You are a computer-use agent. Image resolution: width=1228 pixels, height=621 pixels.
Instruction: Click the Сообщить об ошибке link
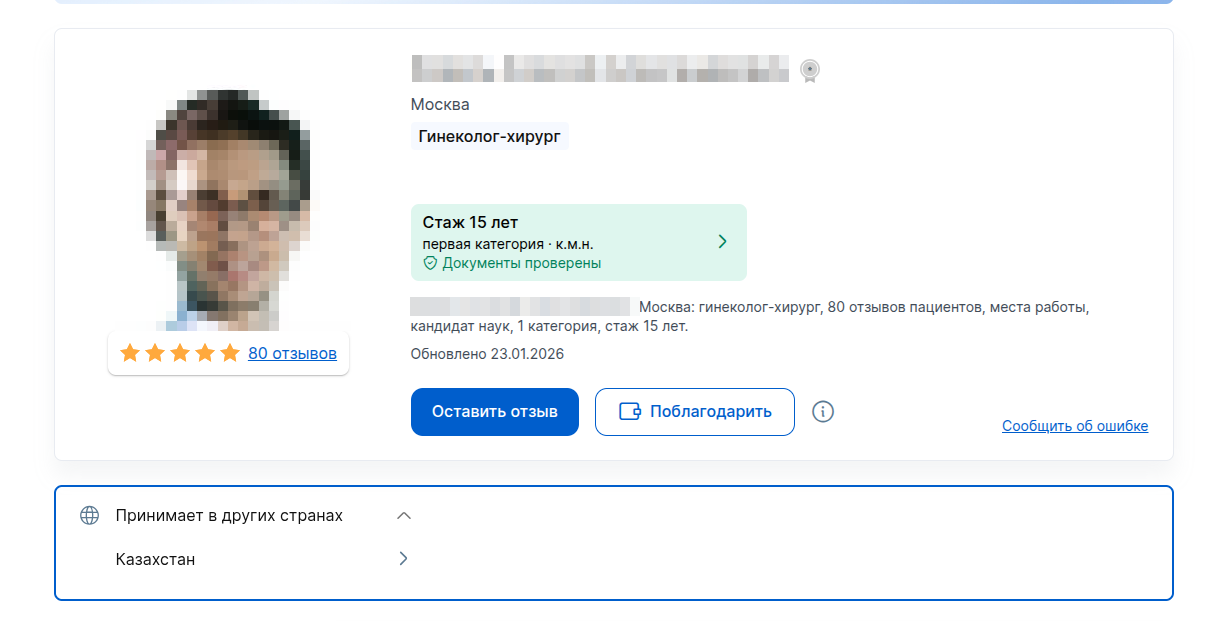(x=1075, y=426)
